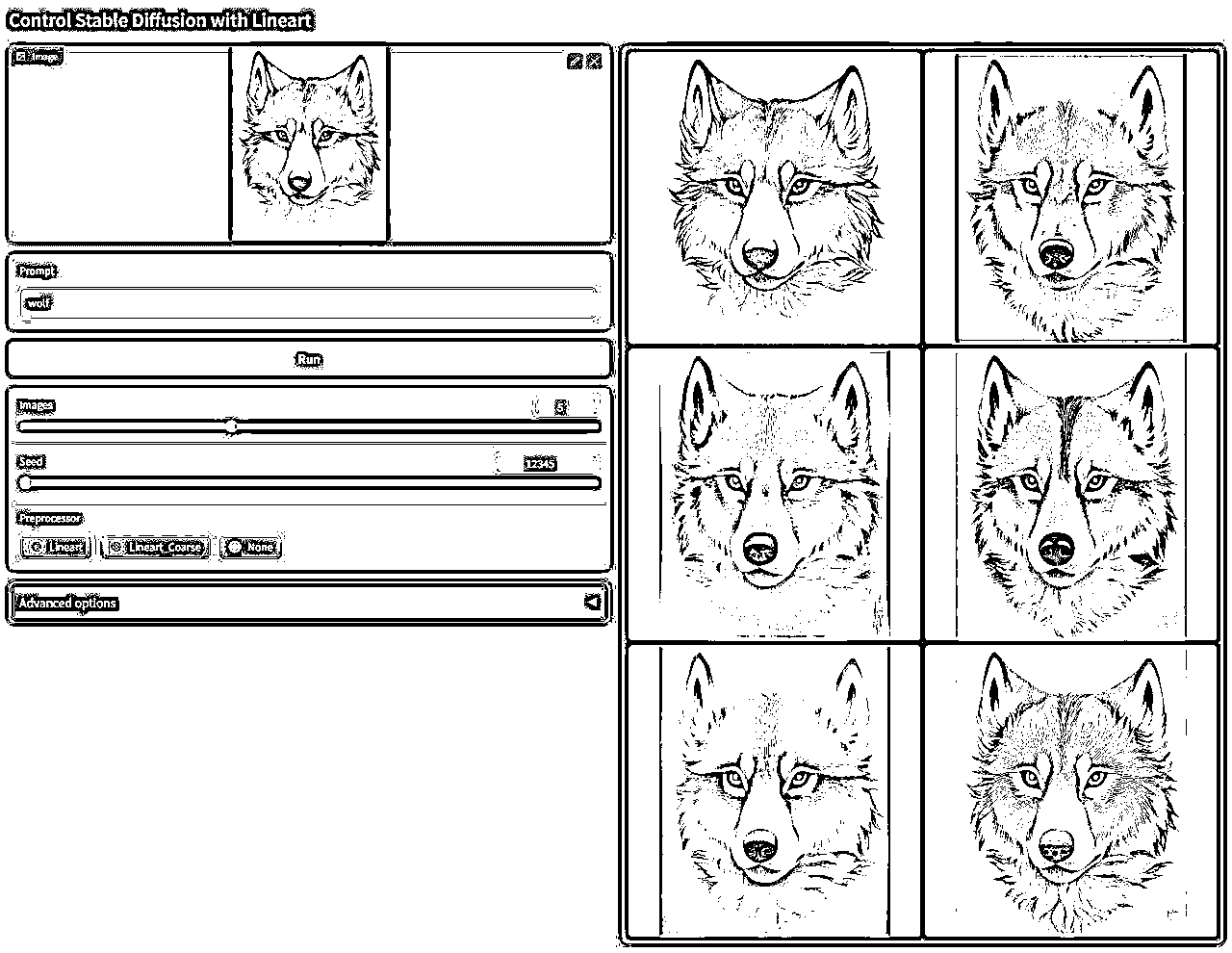Viewport: 1232px width, 953px height.
Task: Open the top-right gallery wolf image
Action: point(1069,197)
